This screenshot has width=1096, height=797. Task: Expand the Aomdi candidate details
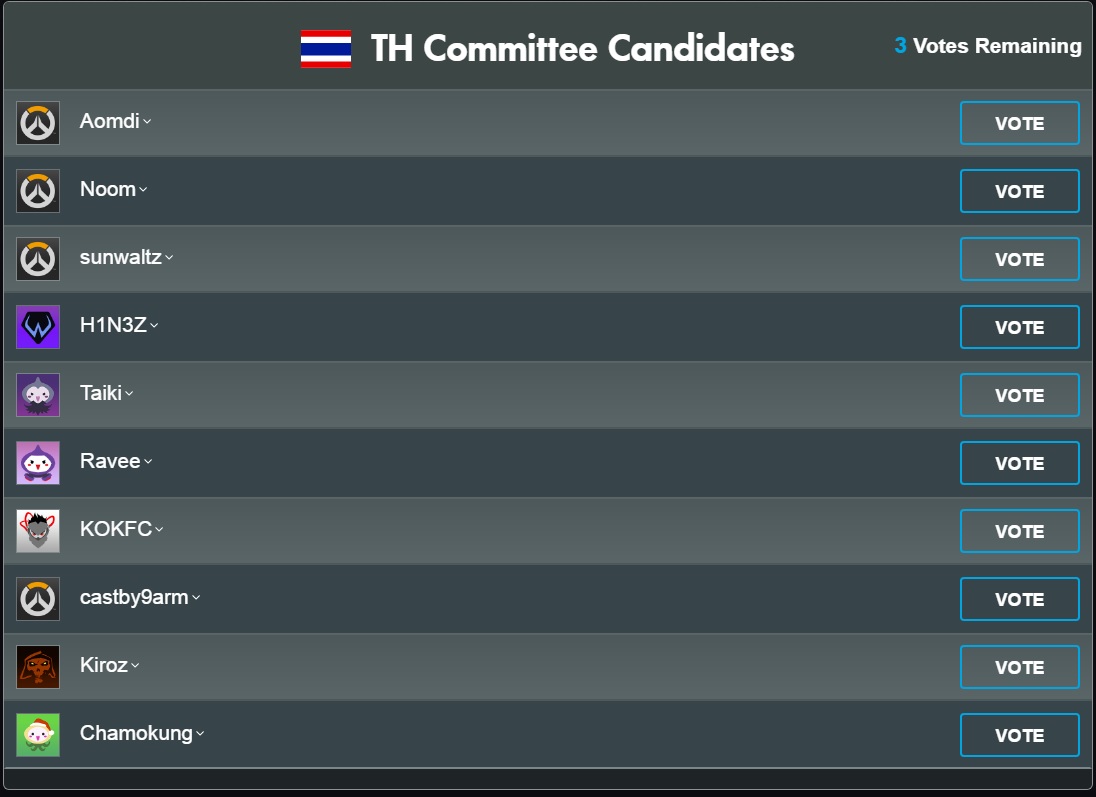pyautogui.click(x=147, y=122)
